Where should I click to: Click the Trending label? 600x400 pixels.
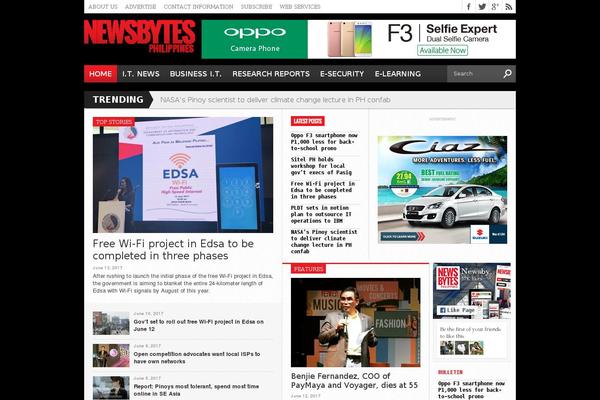point(118,100)
